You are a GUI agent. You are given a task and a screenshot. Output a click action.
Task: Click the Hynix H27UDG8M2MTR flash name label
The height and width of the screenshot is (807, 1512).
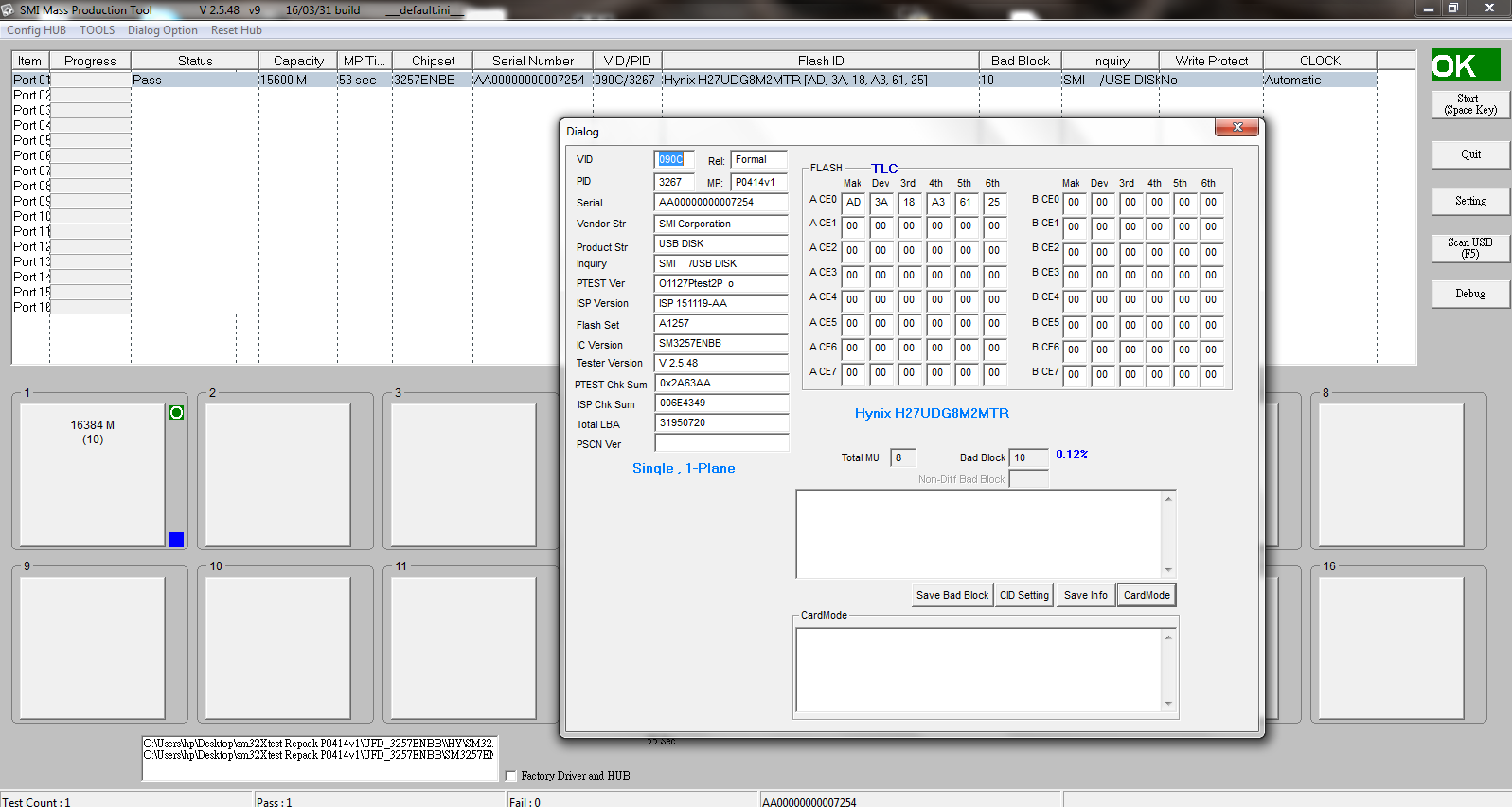[x=932, y=413]
